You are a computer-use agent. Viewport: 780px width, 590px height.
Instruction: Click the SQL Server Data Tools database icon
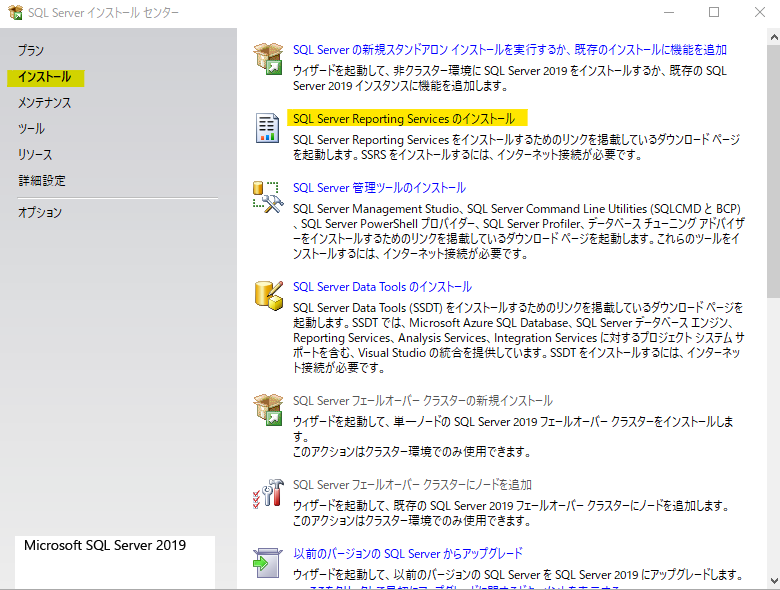(268, 294)
